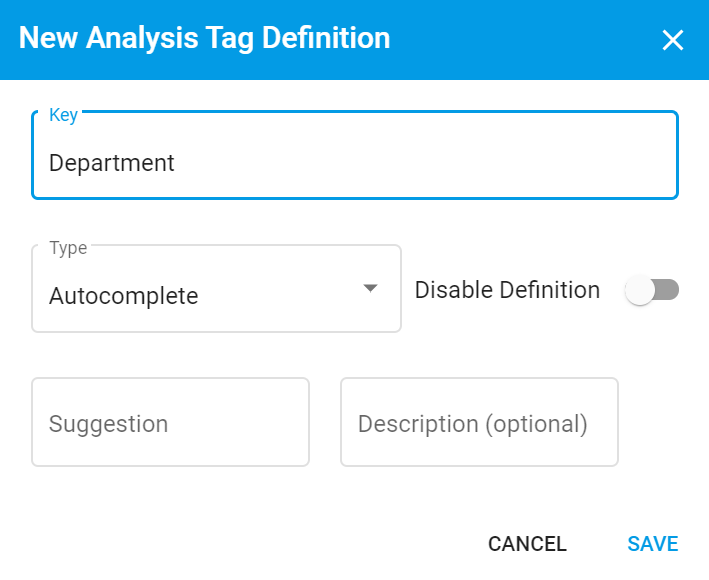This screenshot has width=709, height=580.
Task: Click the gray track of the Disable Definition toggle
Action: [667, 290]
